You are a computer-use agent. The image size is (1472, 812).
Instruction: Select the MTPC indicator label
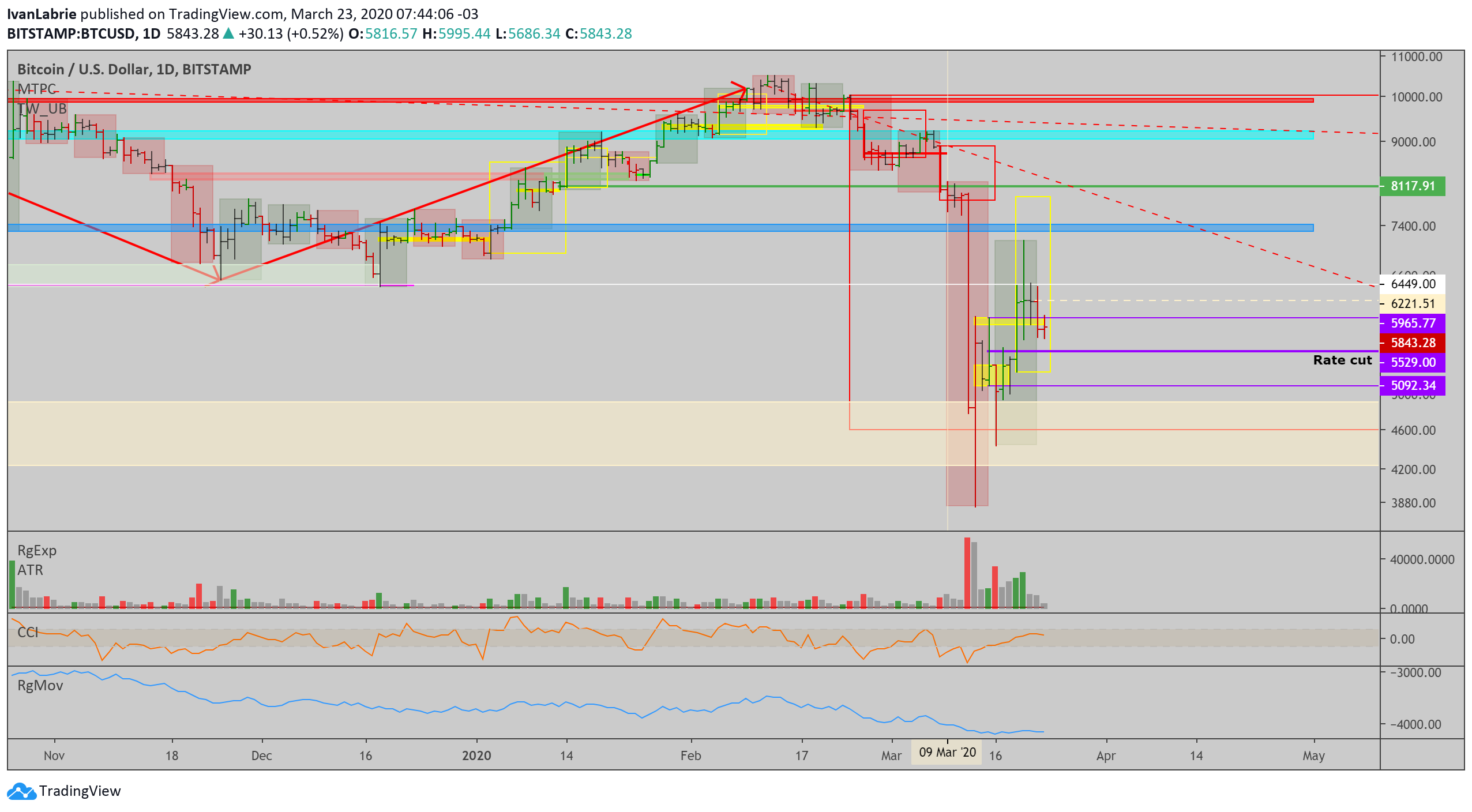(x=37, y=89)
